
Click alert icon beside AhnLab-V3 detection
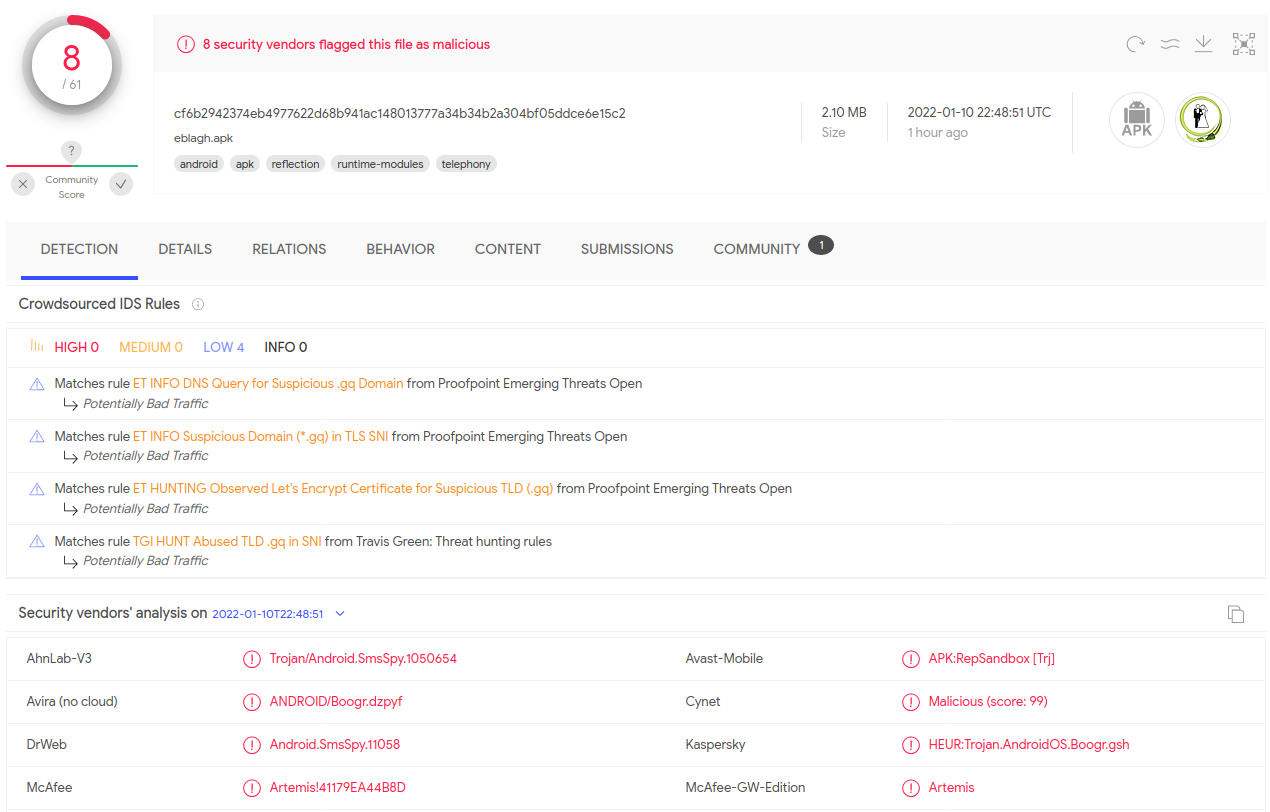coord(252,659)
